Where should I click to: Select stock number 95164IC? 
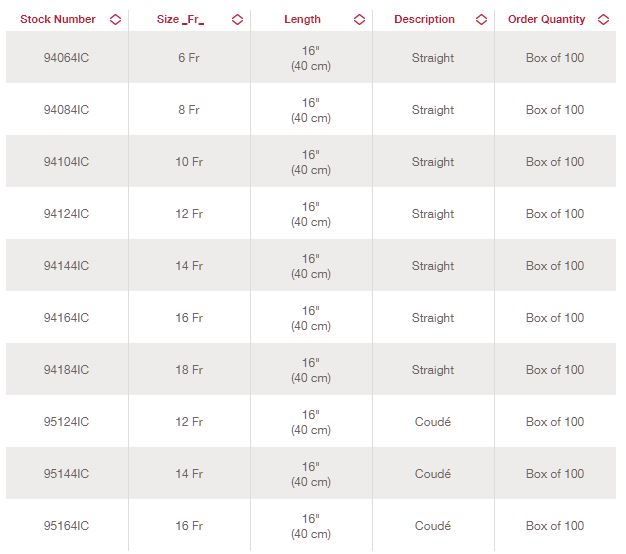point(66,526)
